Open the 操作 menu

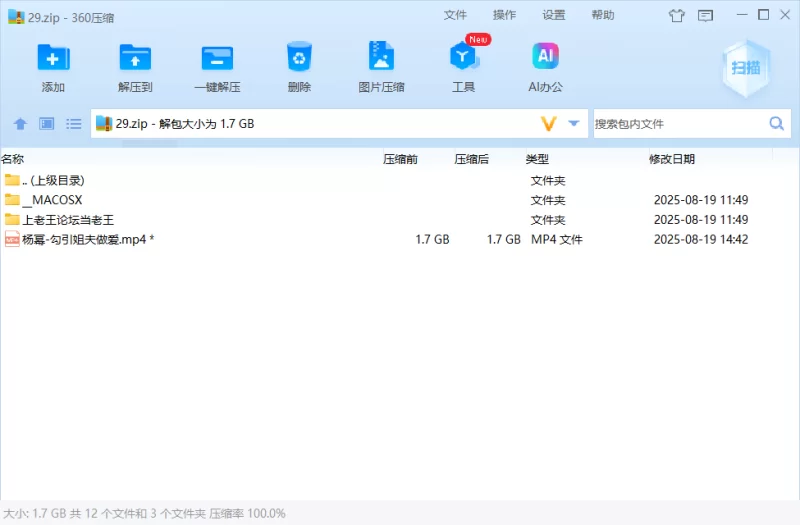(x=505, y=15)
